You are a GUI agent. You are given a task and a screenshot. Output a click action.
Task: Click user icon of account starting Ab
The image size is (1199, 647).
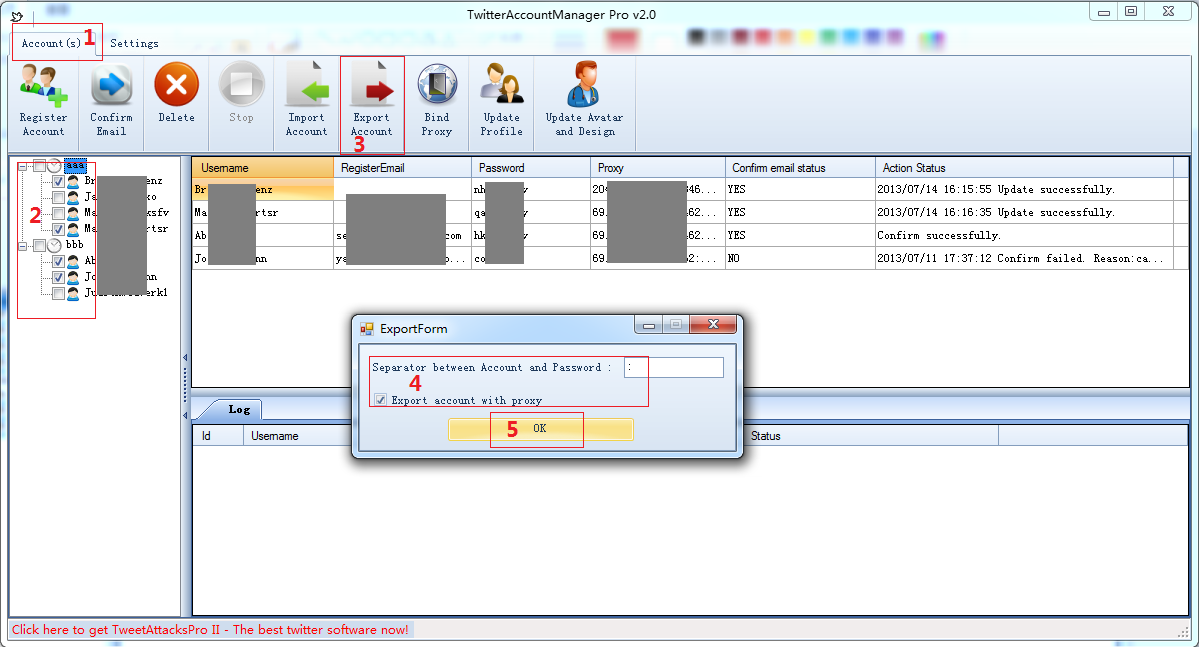[x=73, y=262]
